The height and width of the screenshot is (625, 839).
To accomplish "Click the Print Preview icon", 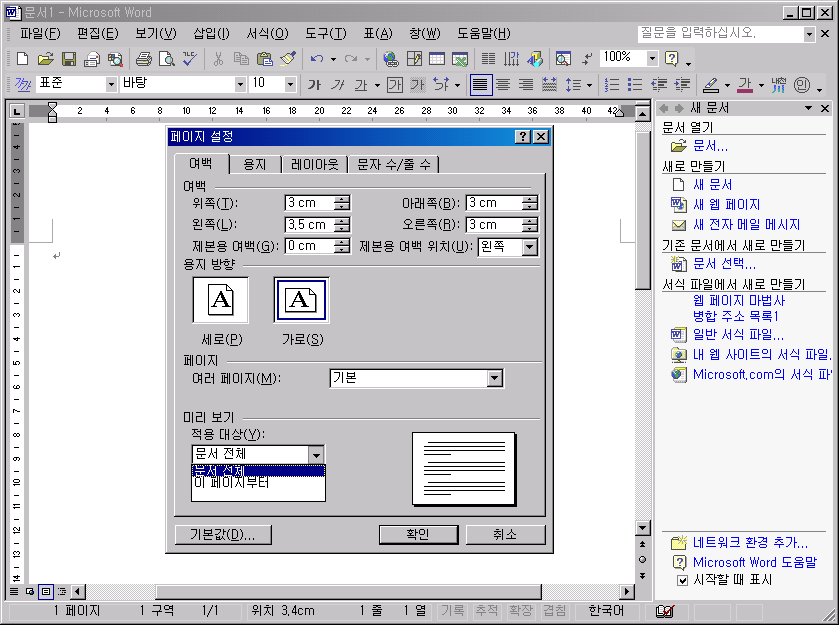I will [x=166, y=59].
